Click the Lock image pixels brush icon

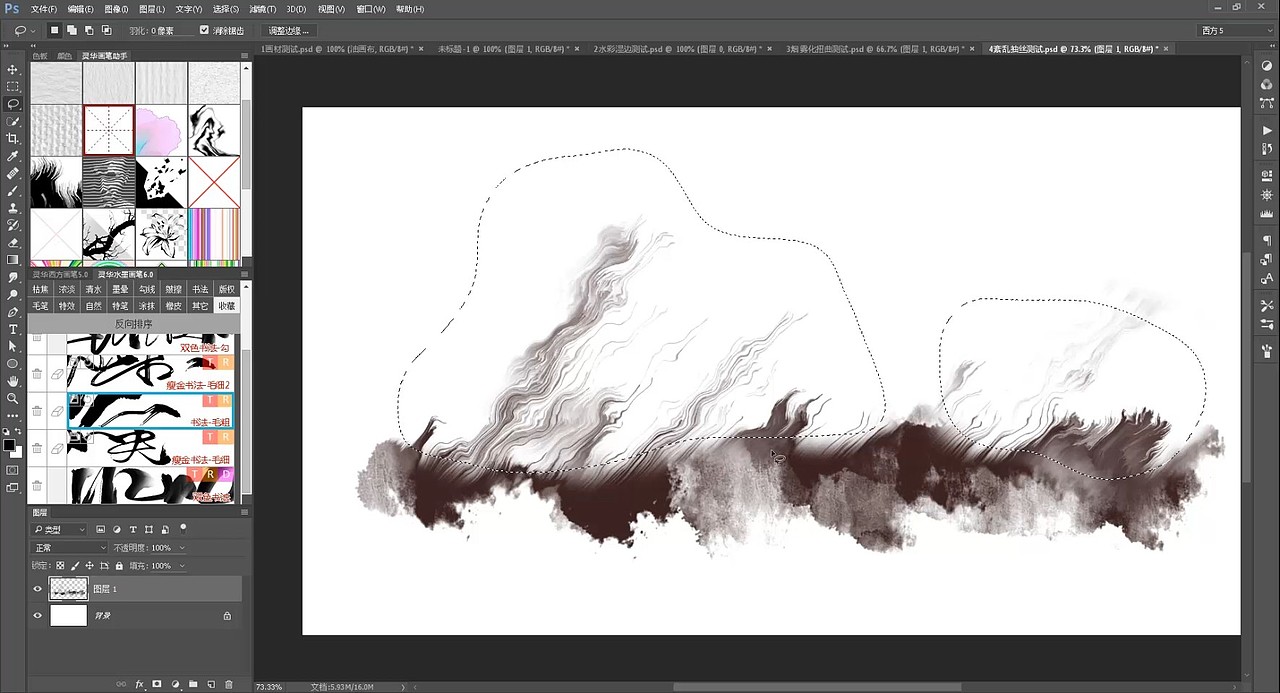(75, 566)
